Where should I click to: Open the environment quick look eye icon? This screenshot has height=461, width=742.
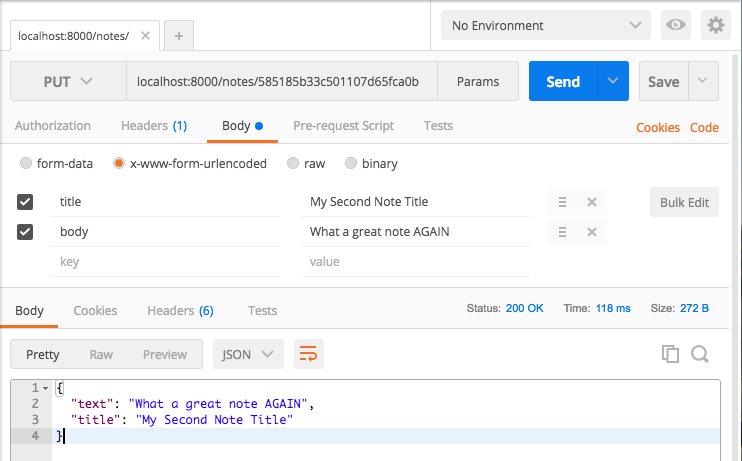[x=675, y=25]
